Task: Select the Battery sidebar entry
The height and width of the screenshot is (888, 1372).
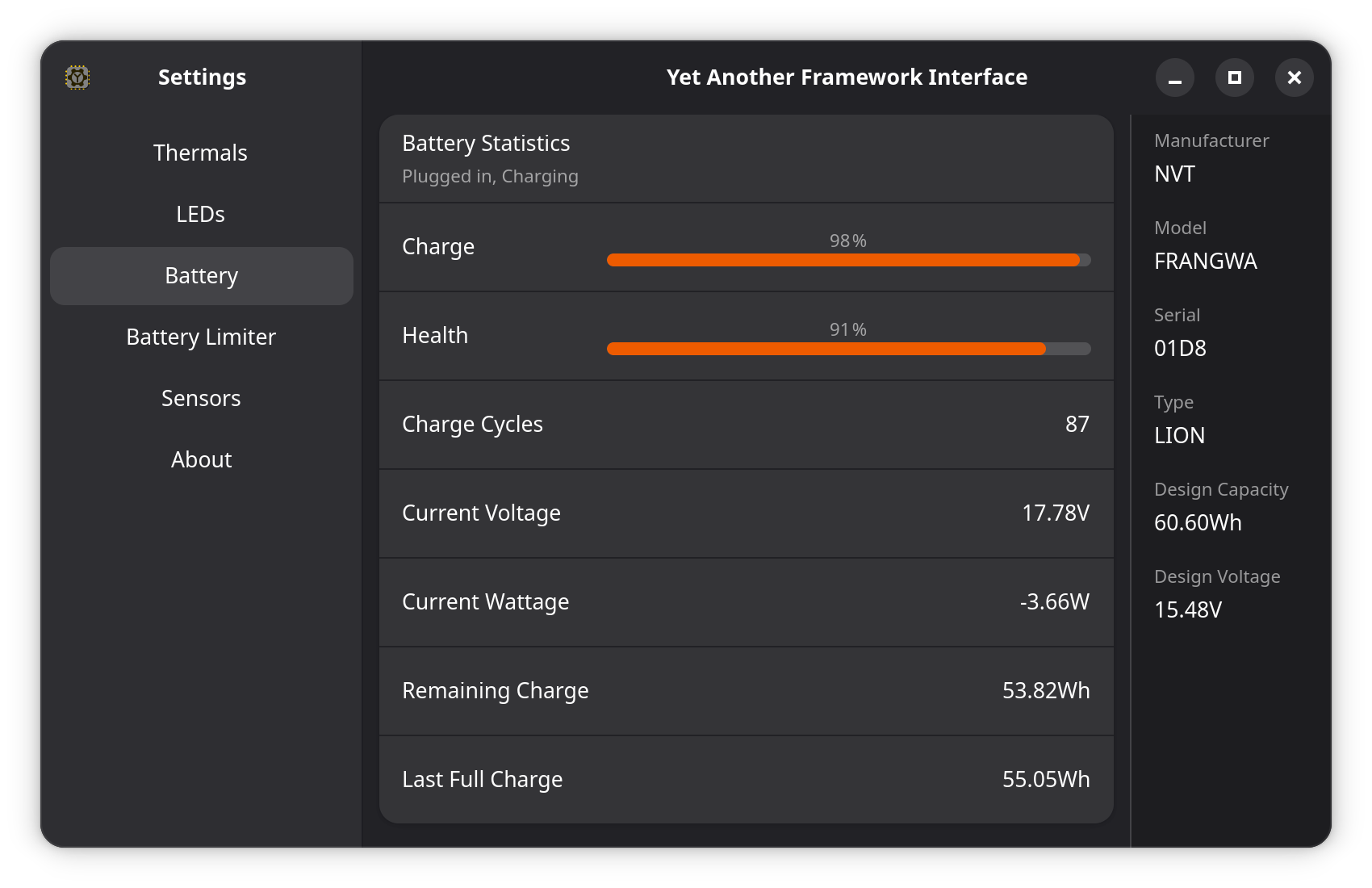Action: [200, 275]
